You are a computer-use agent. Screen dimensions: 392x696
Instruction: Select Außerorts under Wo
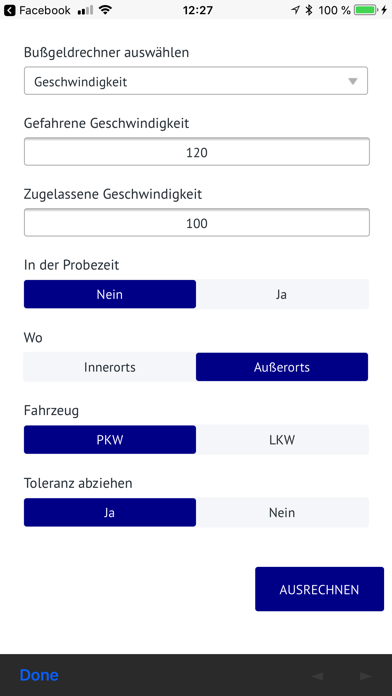pos(282,367)
